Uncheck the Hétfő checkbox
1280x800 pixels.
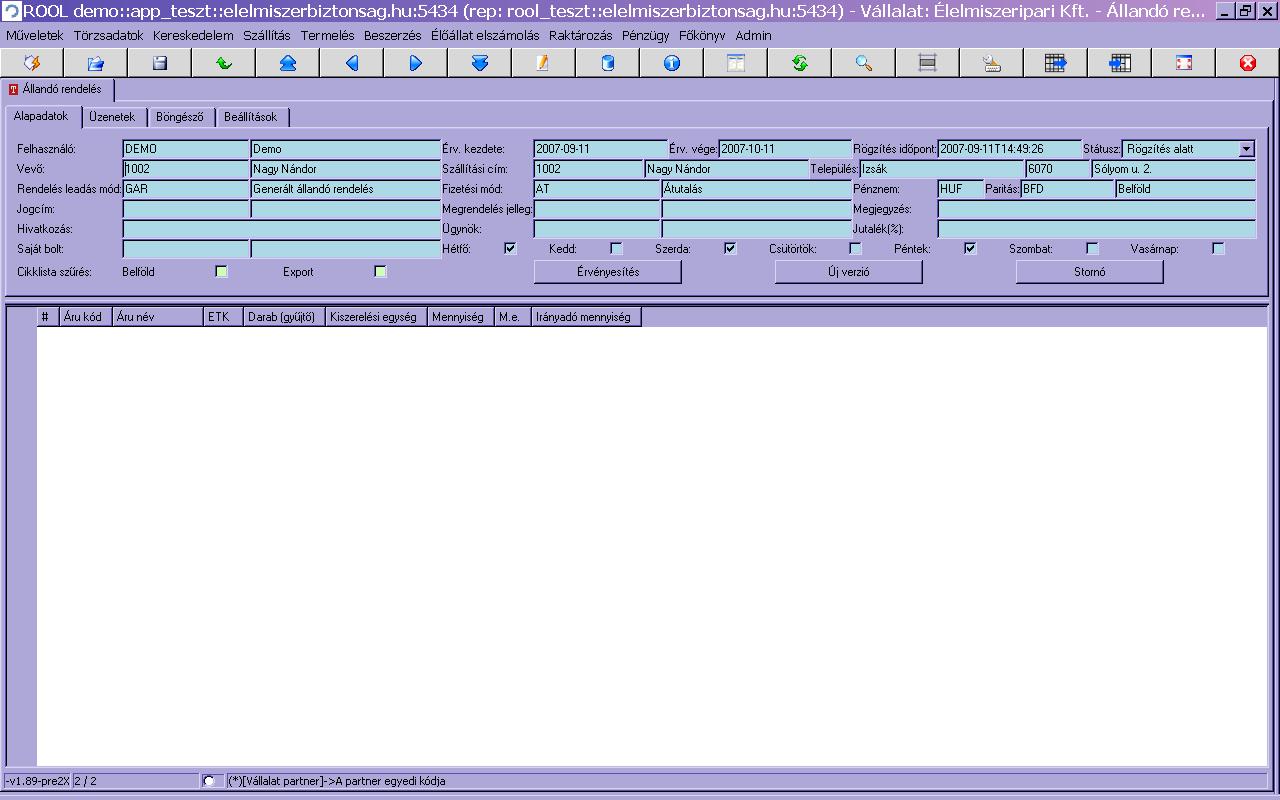511,248
